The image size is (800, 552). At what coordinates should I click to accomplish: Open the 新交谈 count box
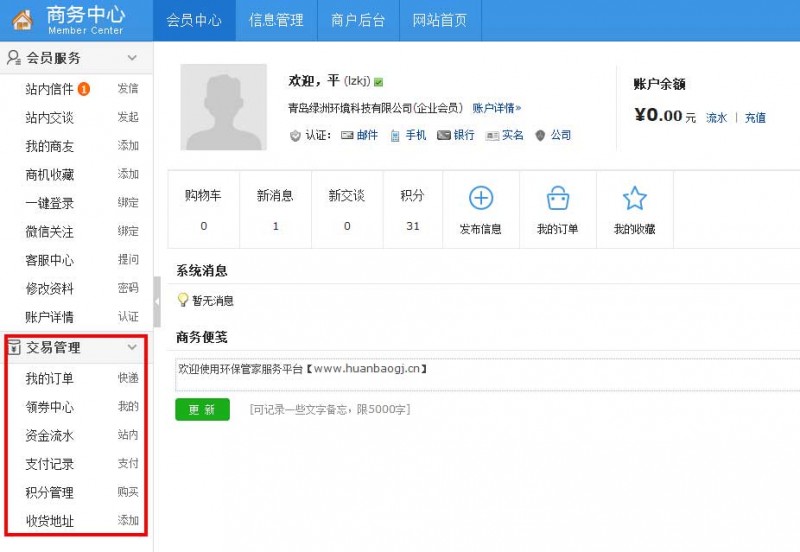tap(347, 210)
